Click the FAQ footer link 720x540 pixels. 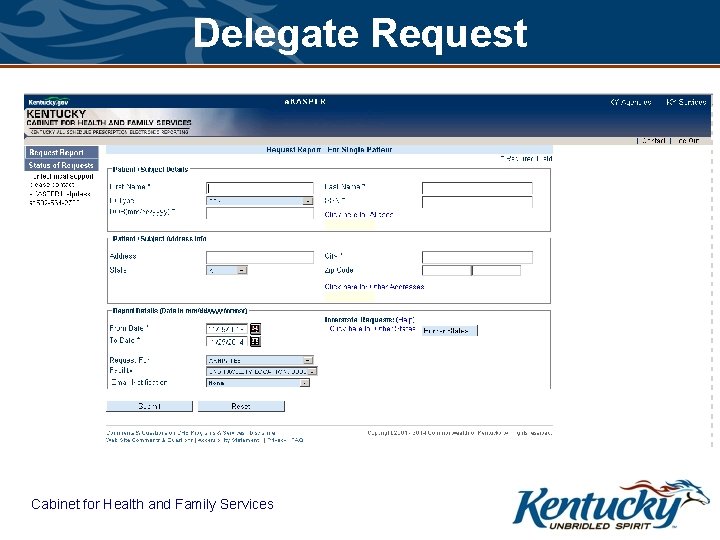(x=297, y=440)
